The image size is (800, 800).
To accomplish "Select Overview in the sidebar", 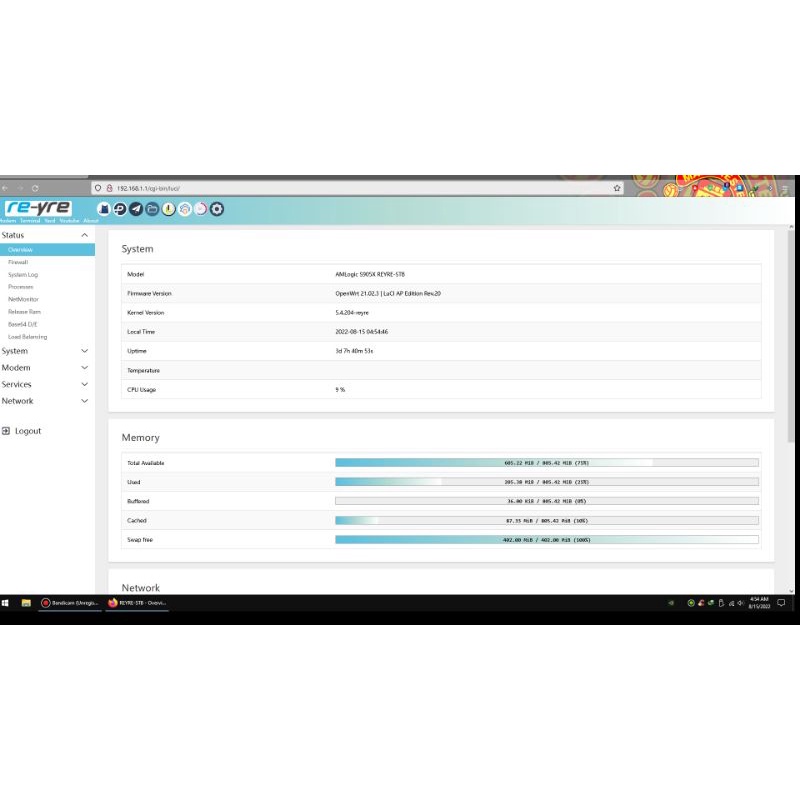I will [47, 249].
